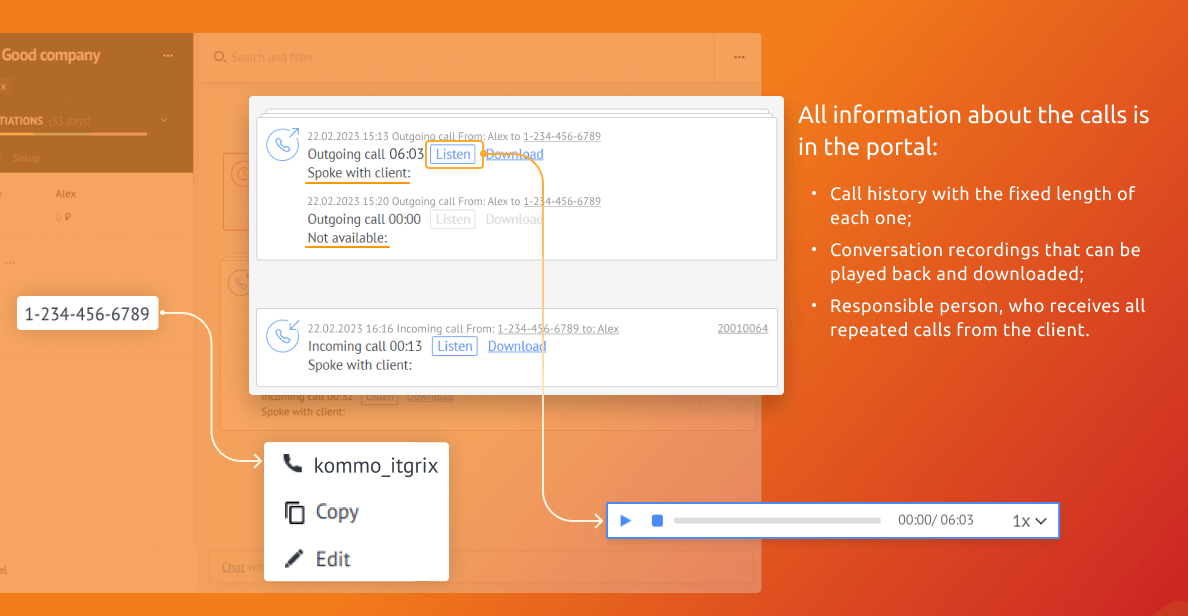1188x616 pixels.
Task: Download the 06:03 outgoing call recording
Action: coord(515,154)
